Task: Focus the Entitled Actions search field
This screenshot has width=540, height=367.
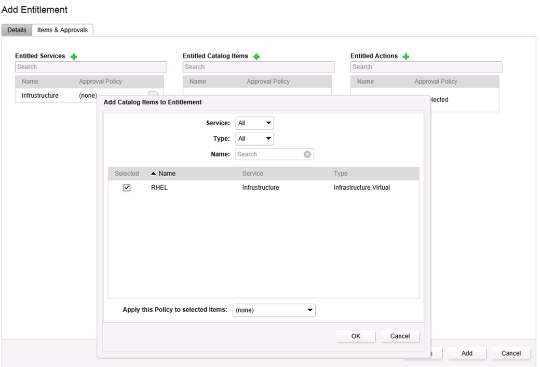Action: tap(426, 67)
